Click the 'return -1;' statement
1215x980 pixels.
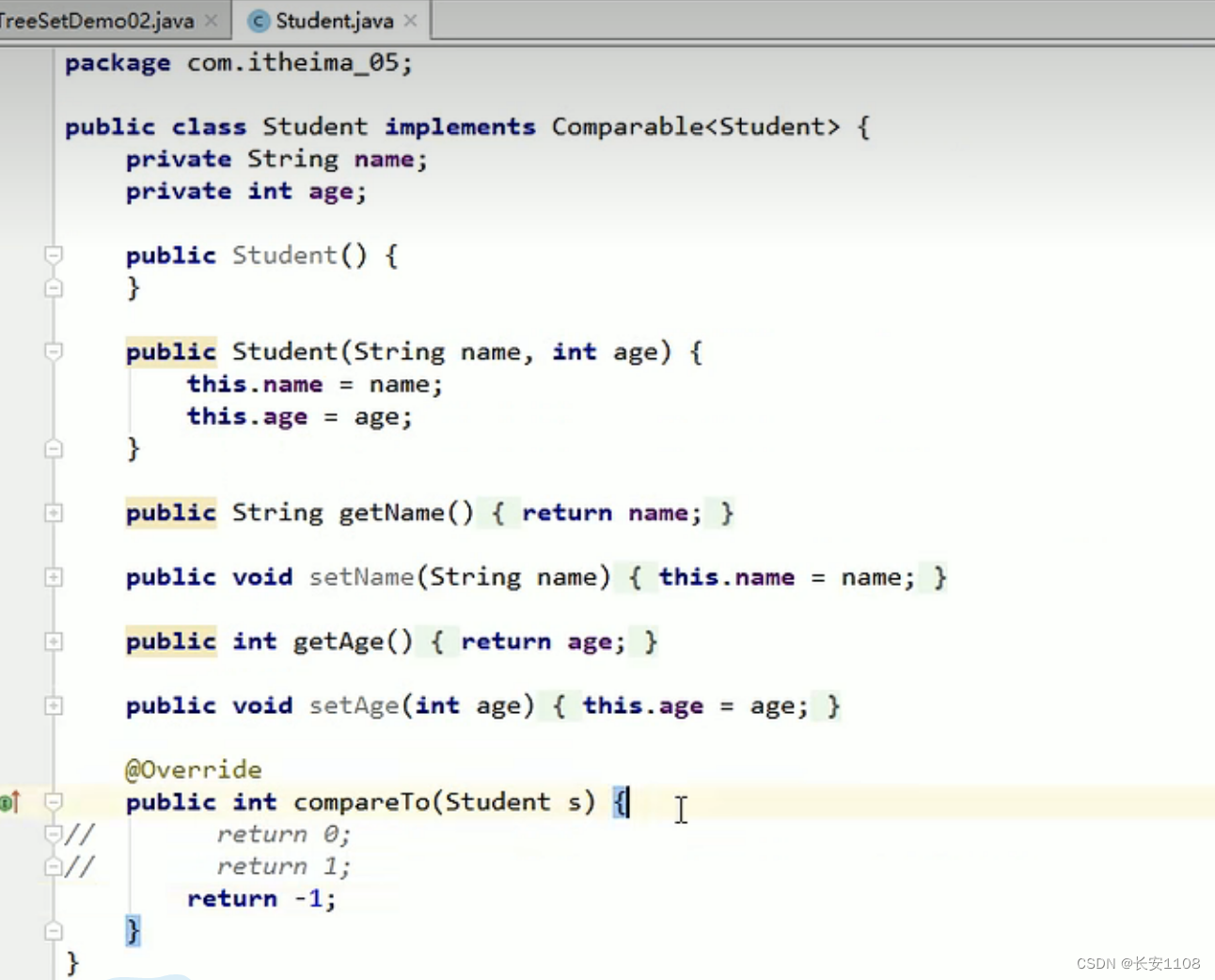[261, 898]
